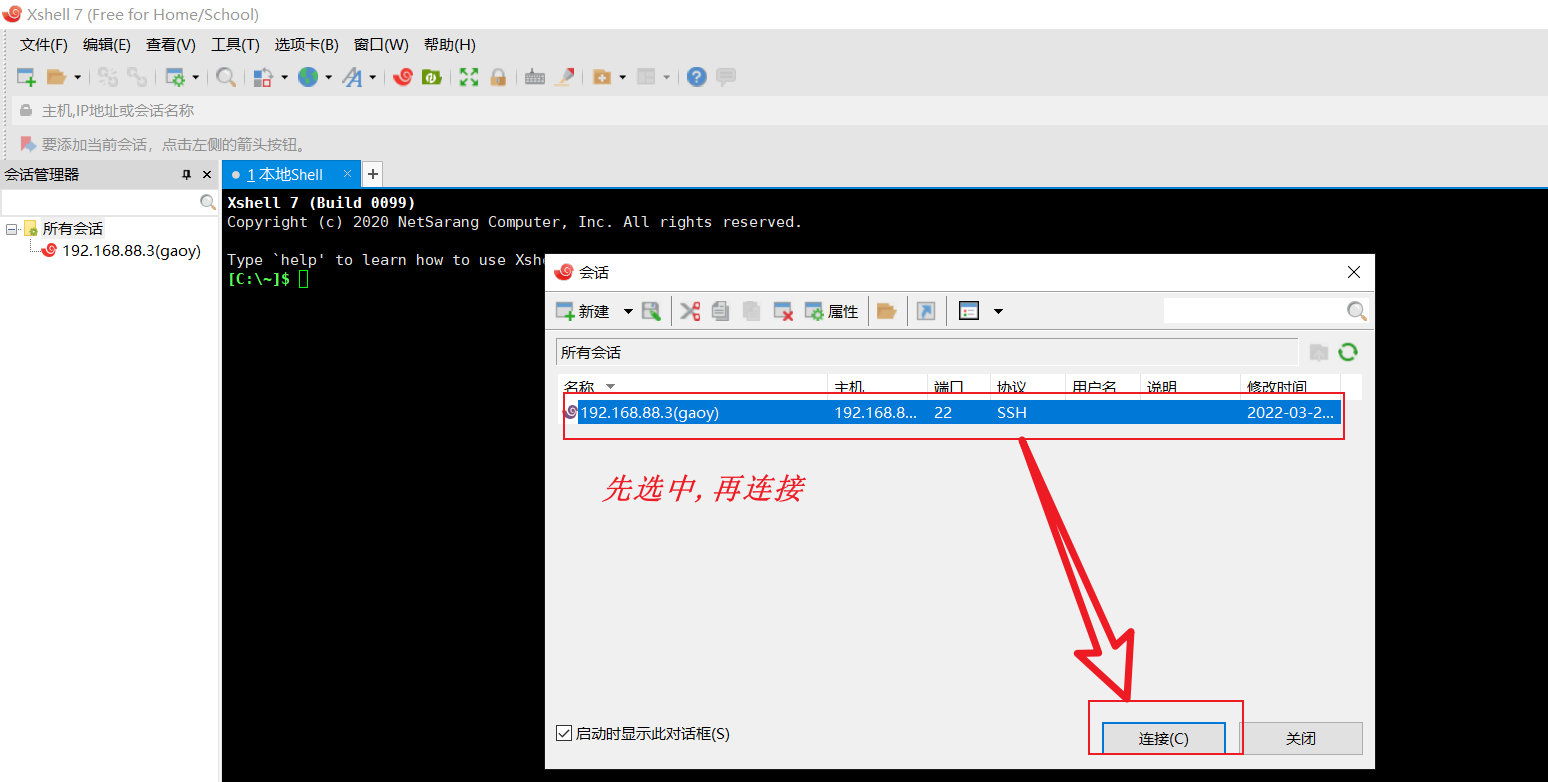Click the Cut scissors icon in the Sessions dialog
1548x782 pixels.
point(690,311)
